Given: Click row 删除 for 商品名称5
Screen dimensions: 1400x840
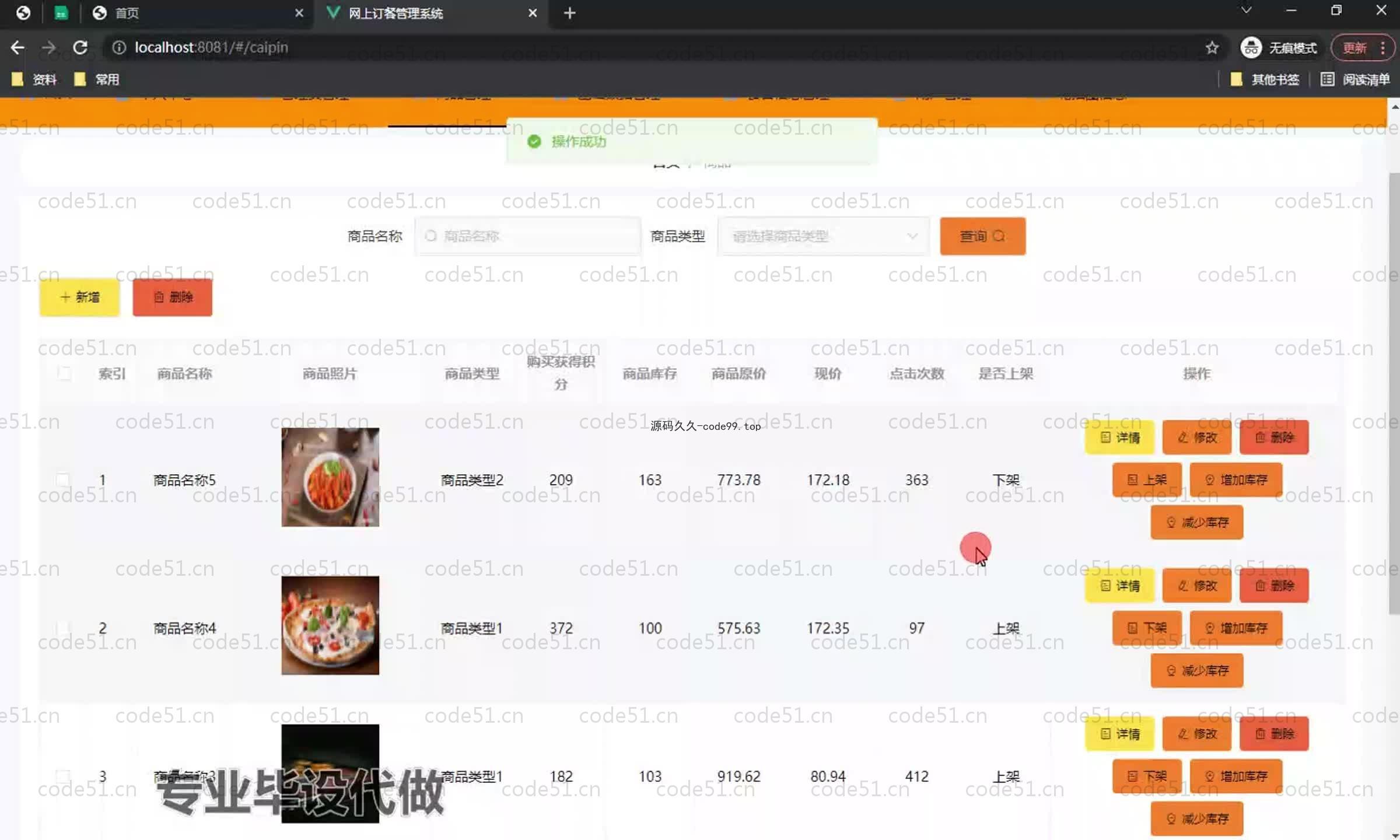Looking at the screenshot, I should (x=1274, y=437).
